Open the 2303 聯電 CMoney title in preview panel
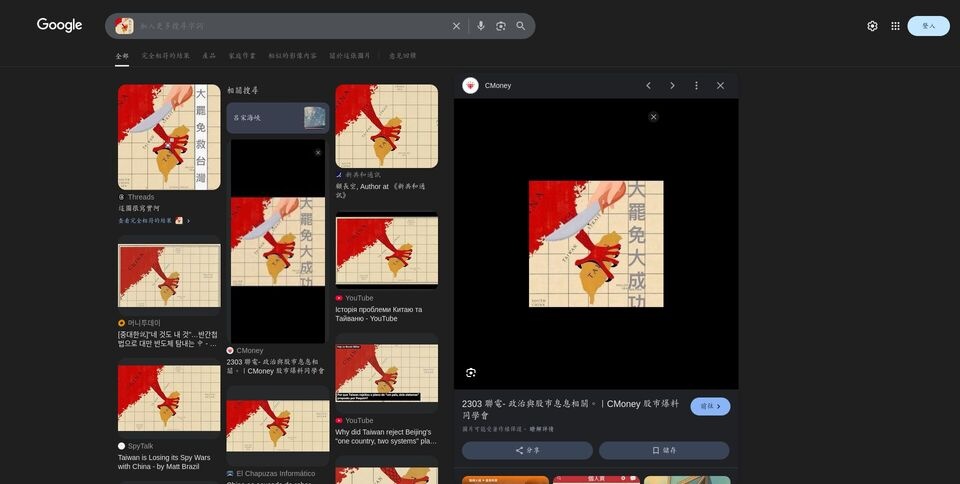The height and width of the screenshot is (484, 960). (571, 409)
